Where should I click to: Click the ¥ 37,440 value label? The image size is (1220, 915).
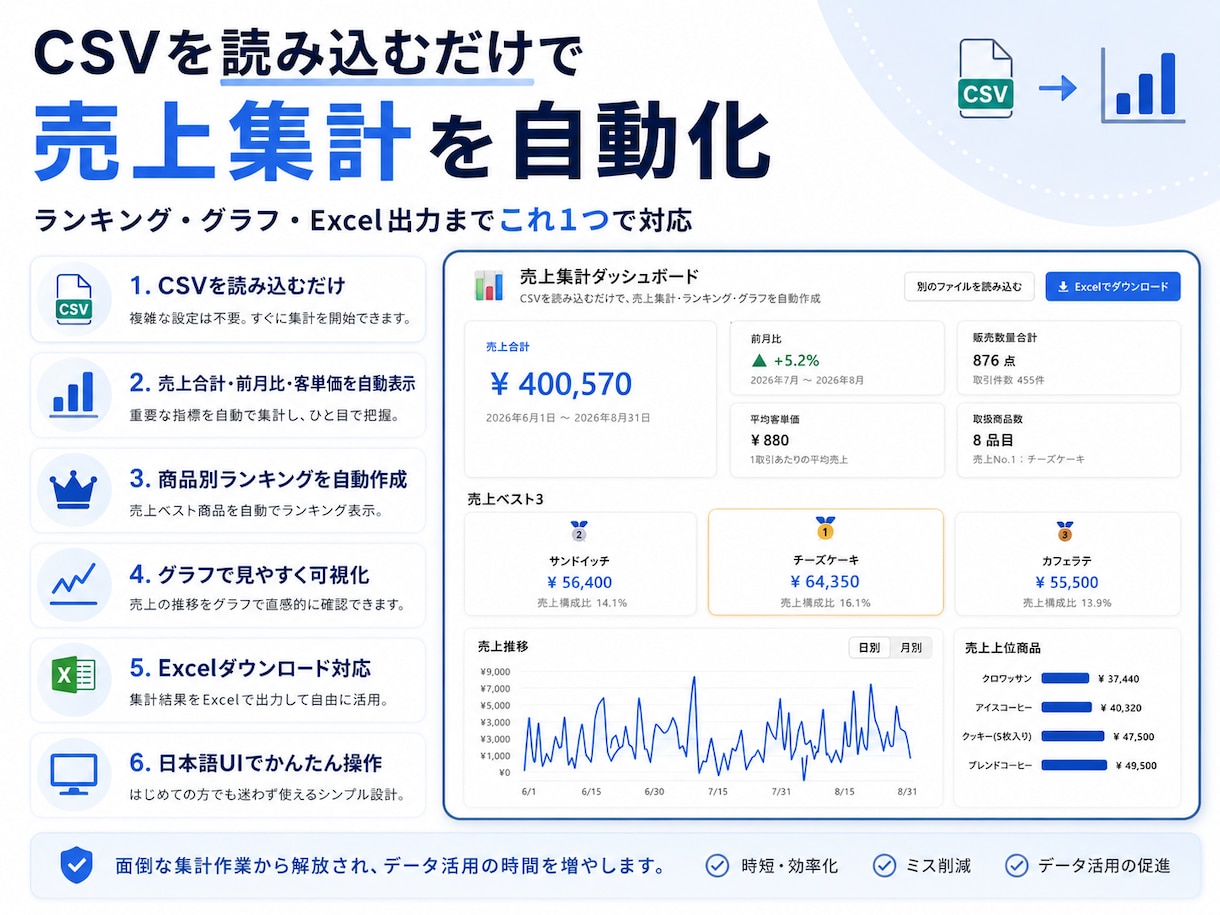(x=1118, y=679)
